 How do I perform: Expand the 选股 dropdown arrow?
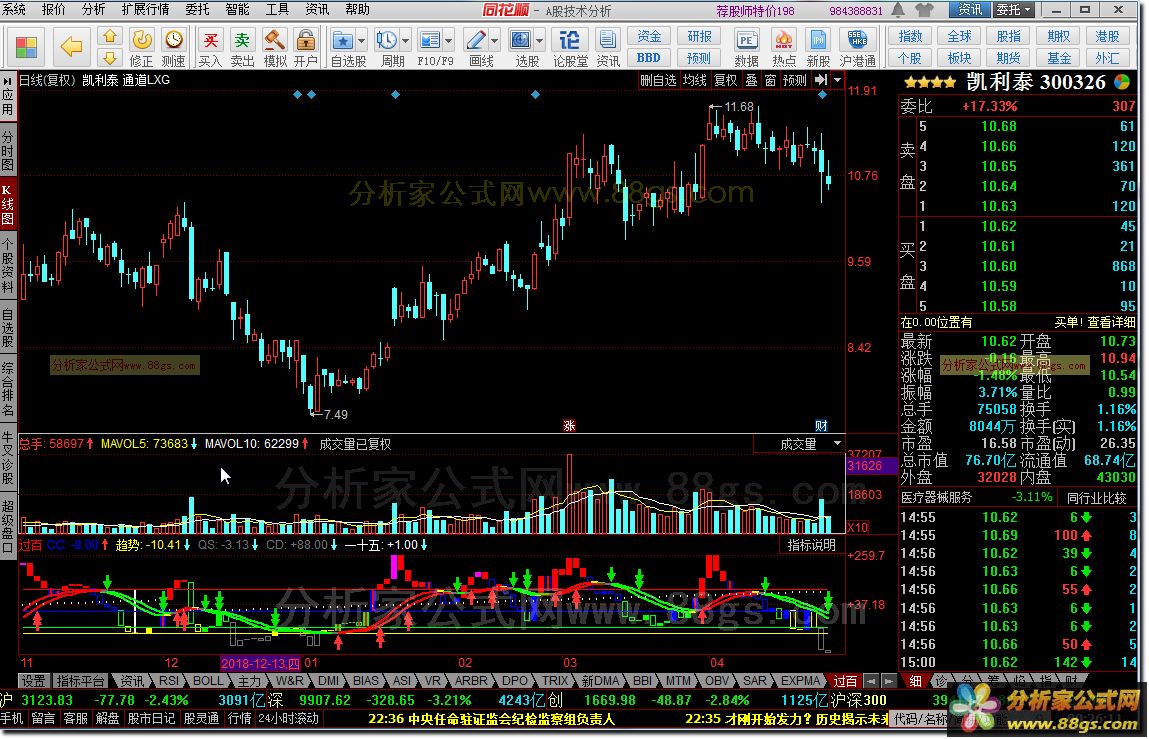coord(540,40)
